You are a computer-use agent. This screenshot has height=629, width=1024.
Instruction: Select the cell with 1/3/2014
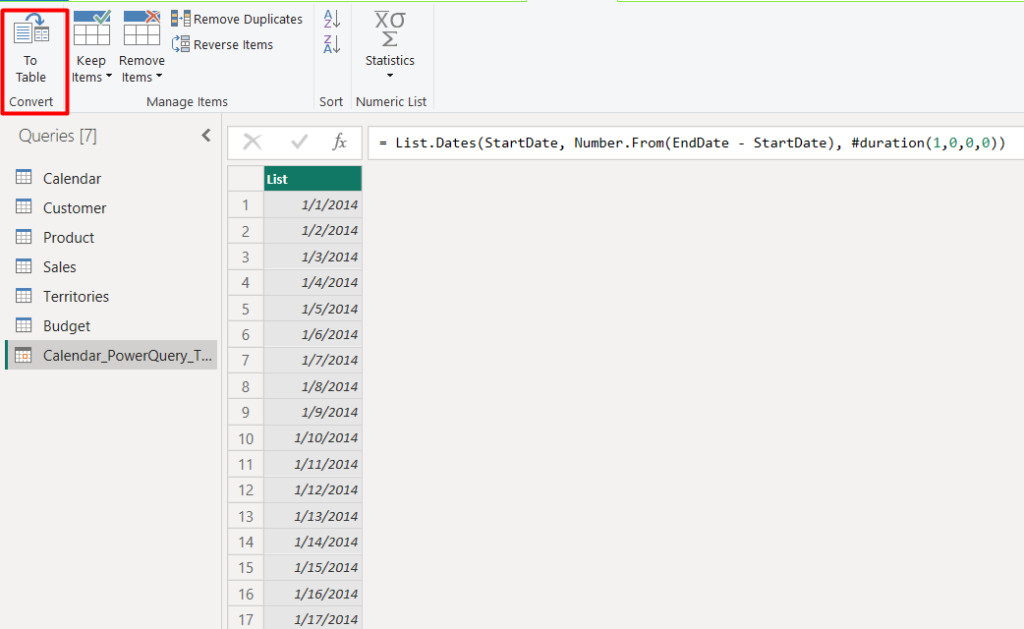313,257
